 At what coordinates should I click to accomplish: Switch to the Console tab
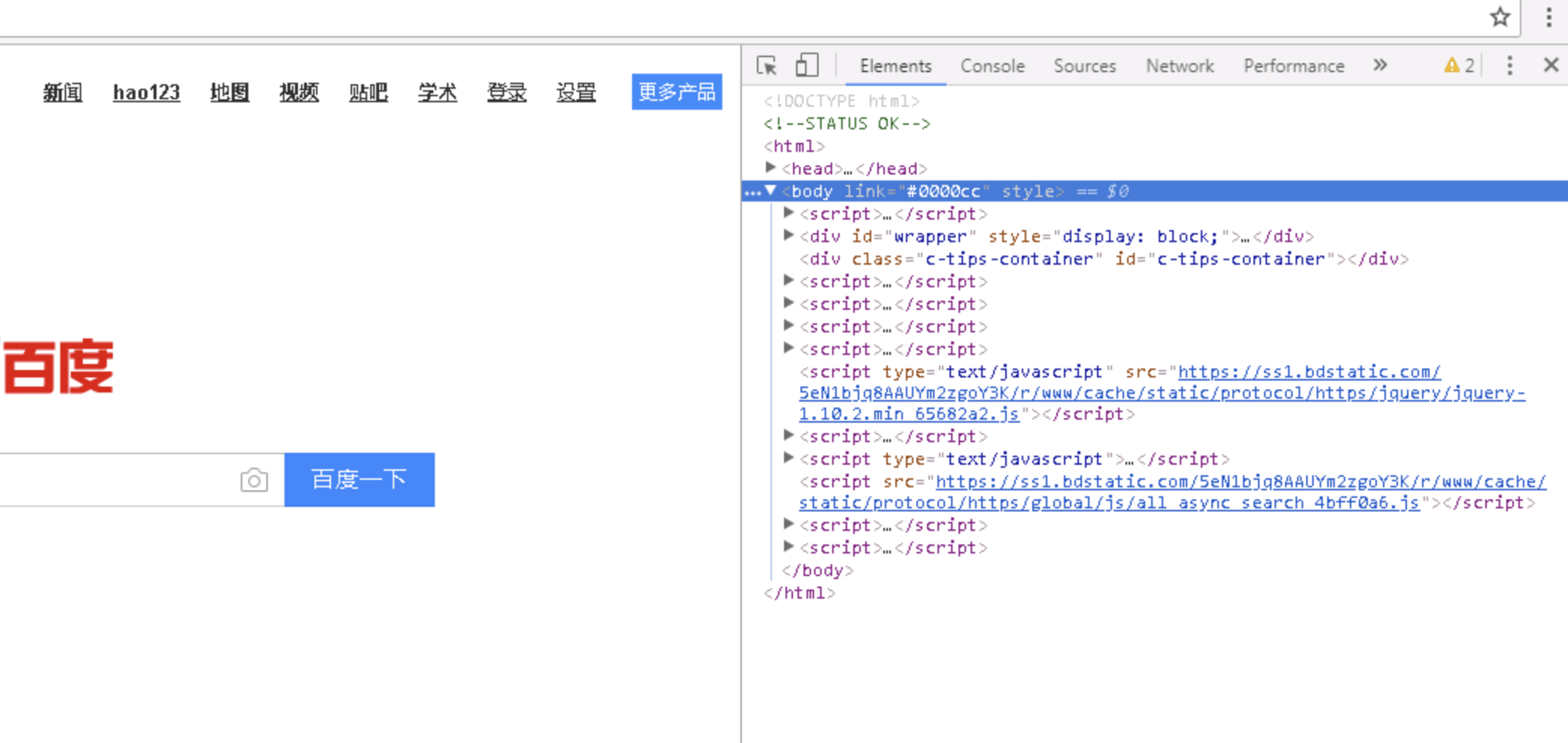tap(992, 66)
